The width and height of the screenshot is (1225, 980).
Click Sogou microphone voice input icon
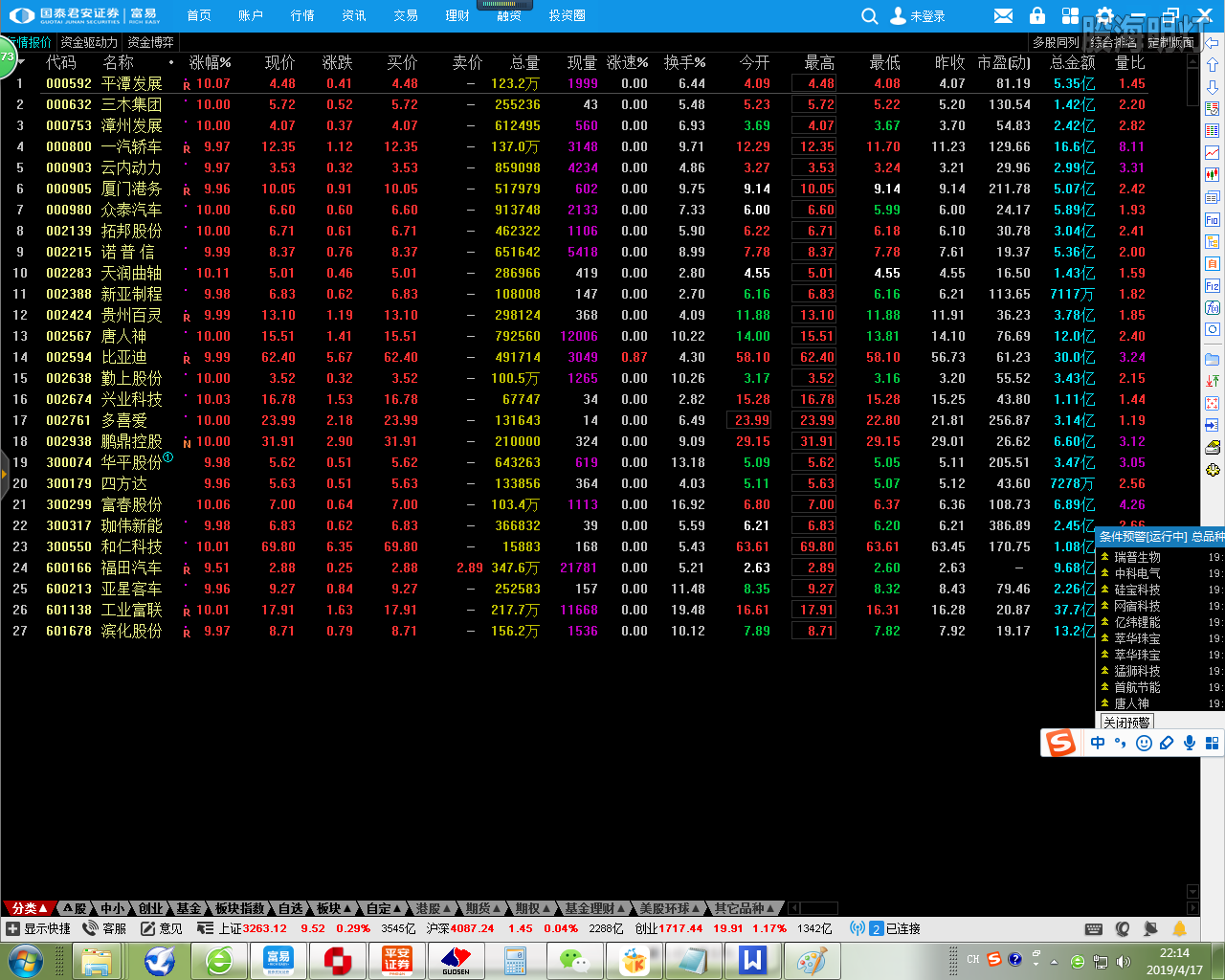tap(1190, 743)
